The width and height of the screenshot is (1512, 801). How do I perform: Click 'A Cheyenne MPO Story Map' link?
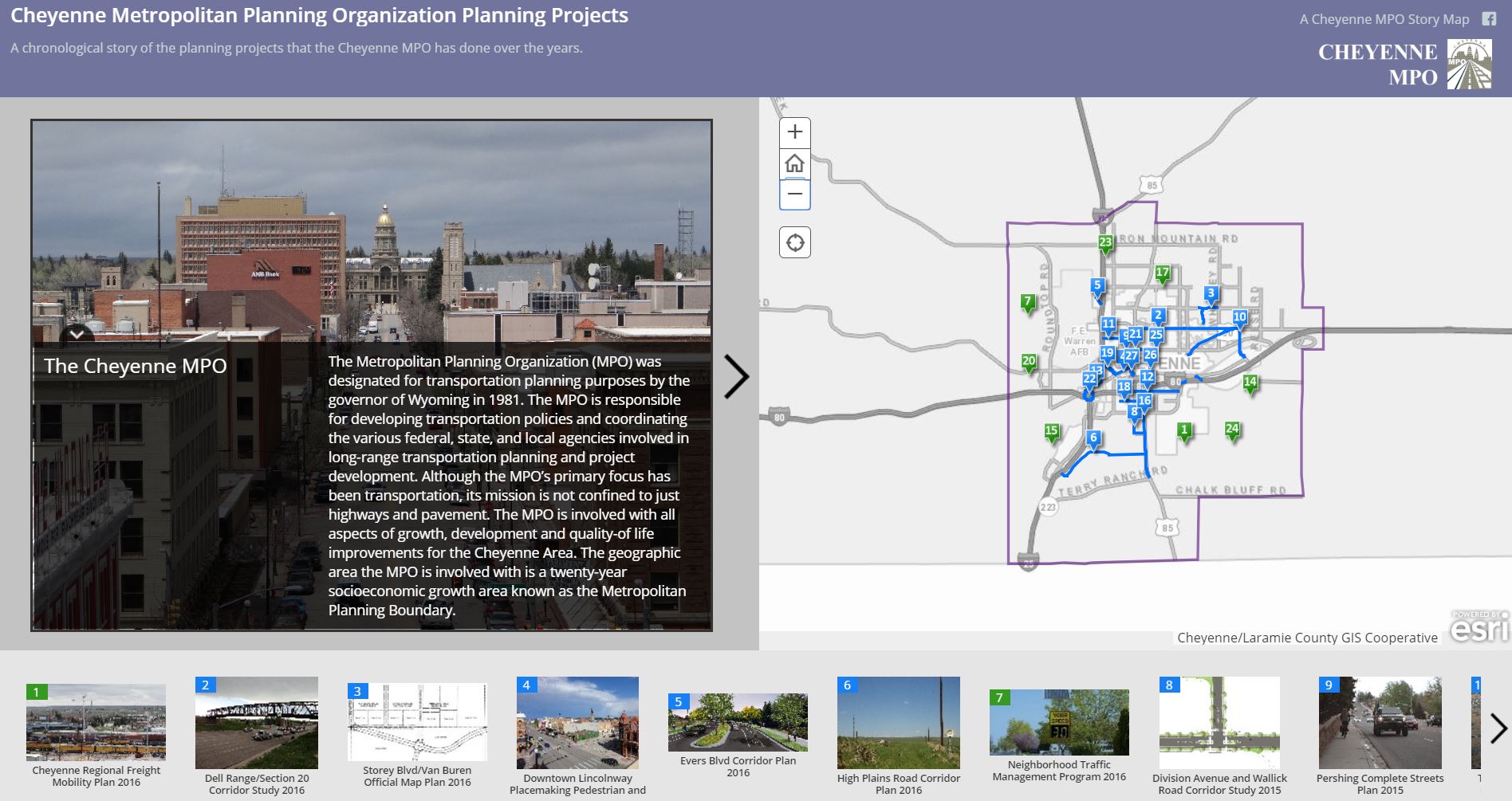(1384, 19)
